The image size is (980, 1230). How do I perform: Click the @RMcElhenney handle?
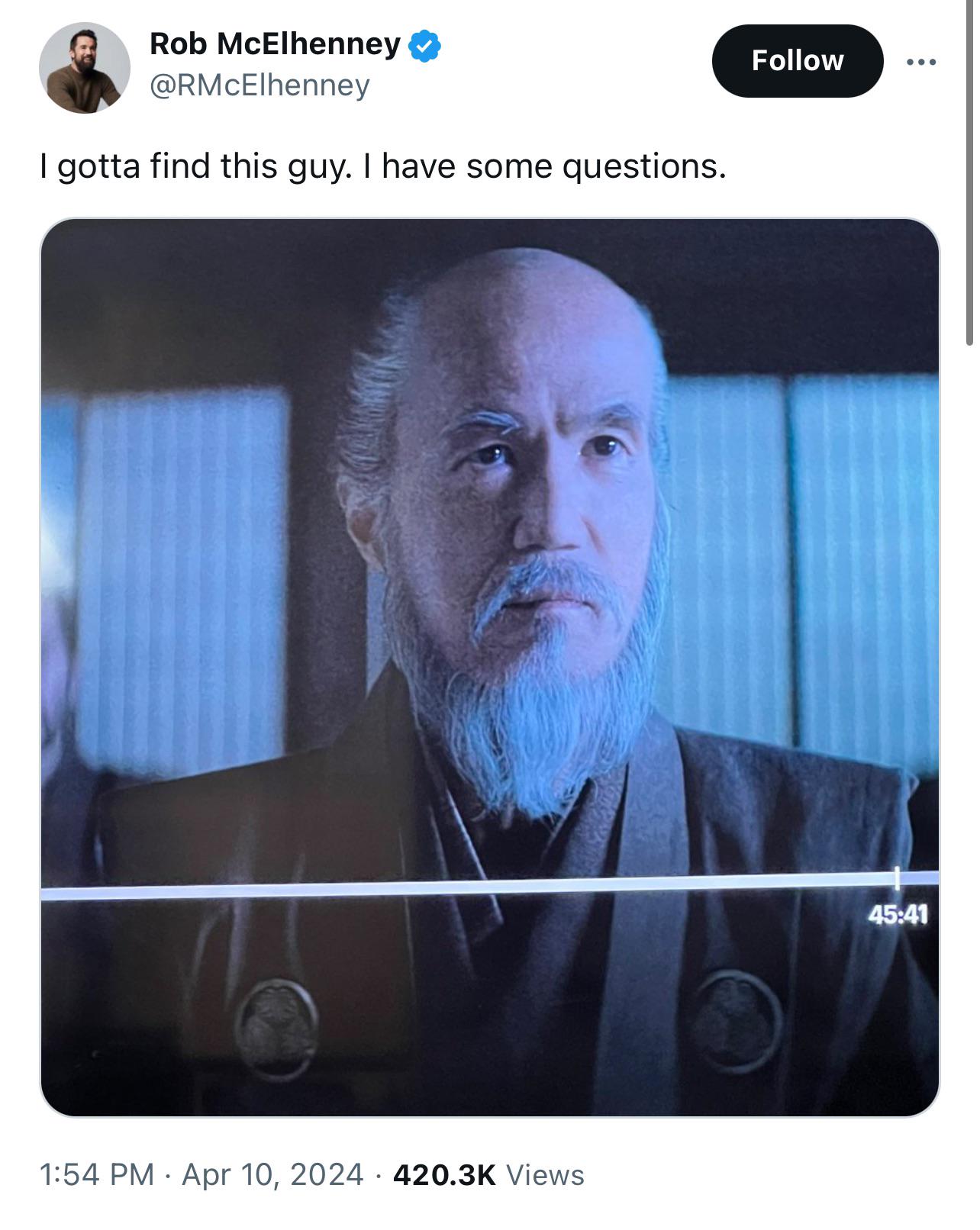pyautogui.click(x=260, y=85)
